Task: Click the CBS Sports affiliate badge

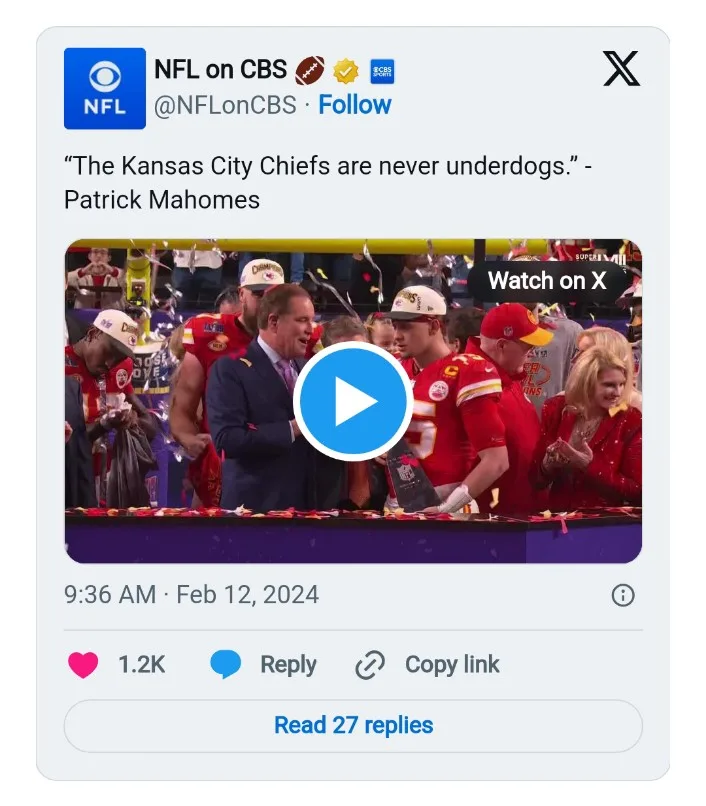Action: click(382, 71)
